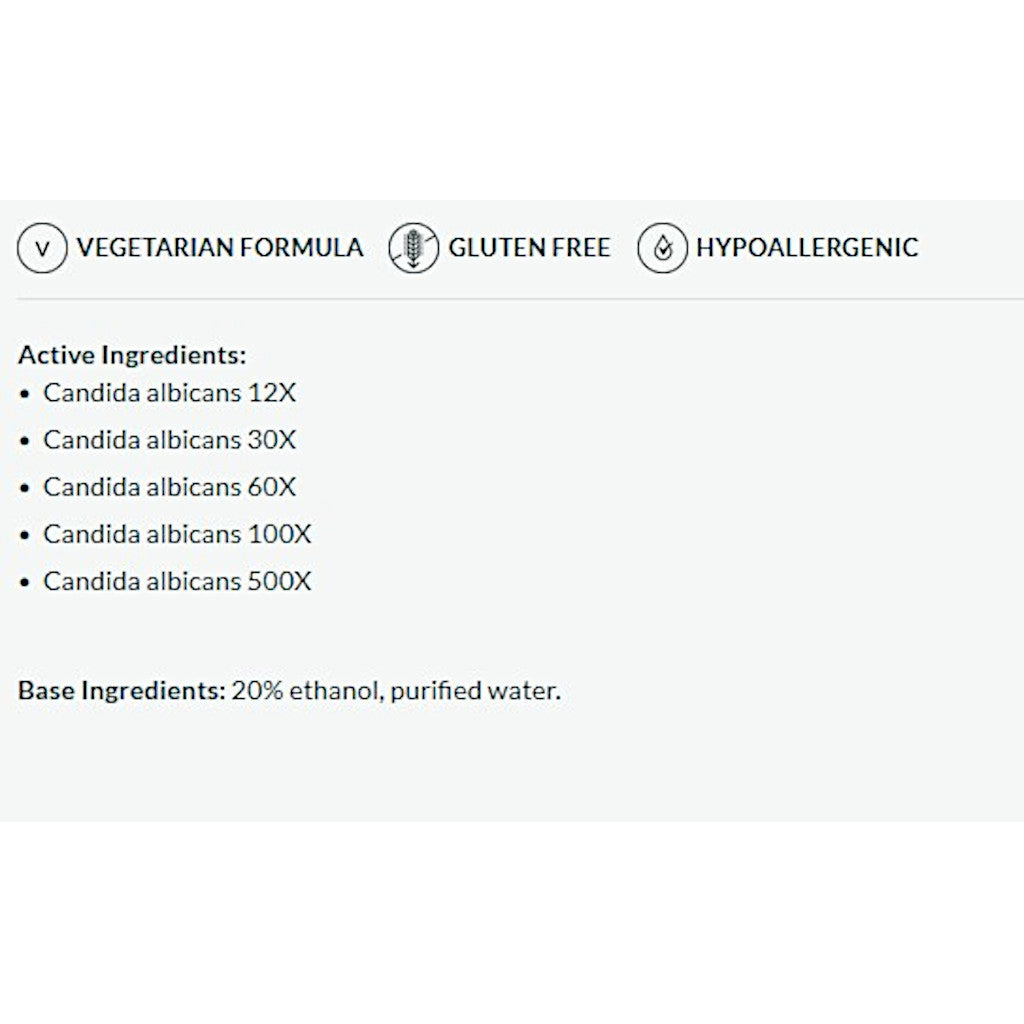Select the GLUTEN FREE label
The height and width of the screenshot is (1024, 1024).
[529, 248]
